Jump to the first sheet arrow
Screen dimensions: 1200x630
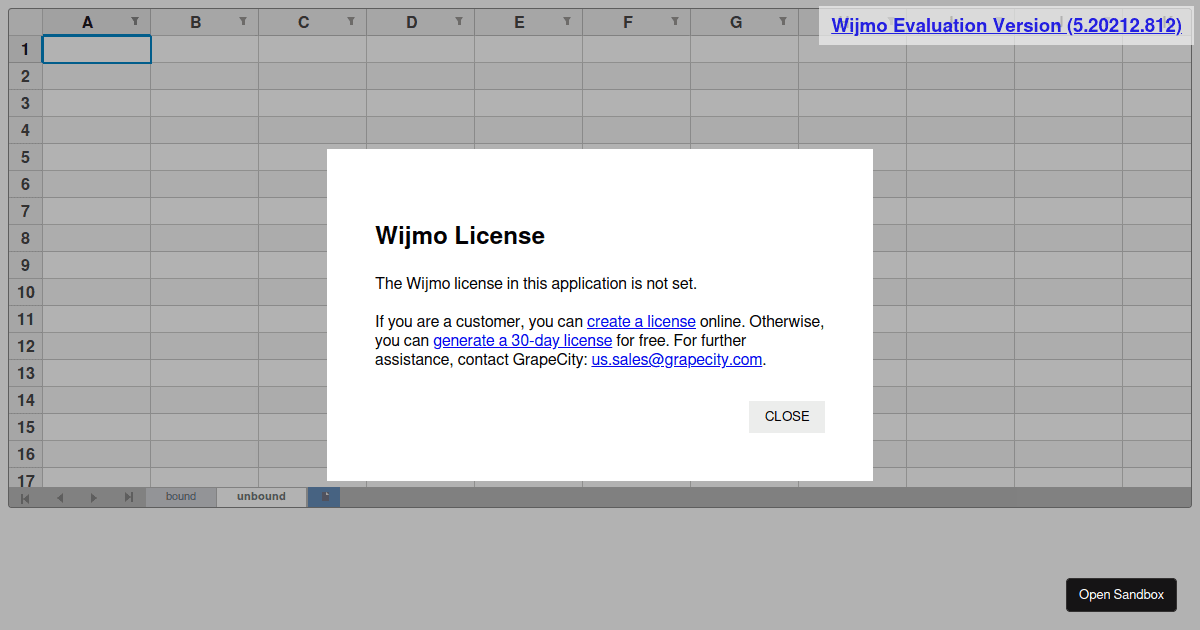click(24, 497)
